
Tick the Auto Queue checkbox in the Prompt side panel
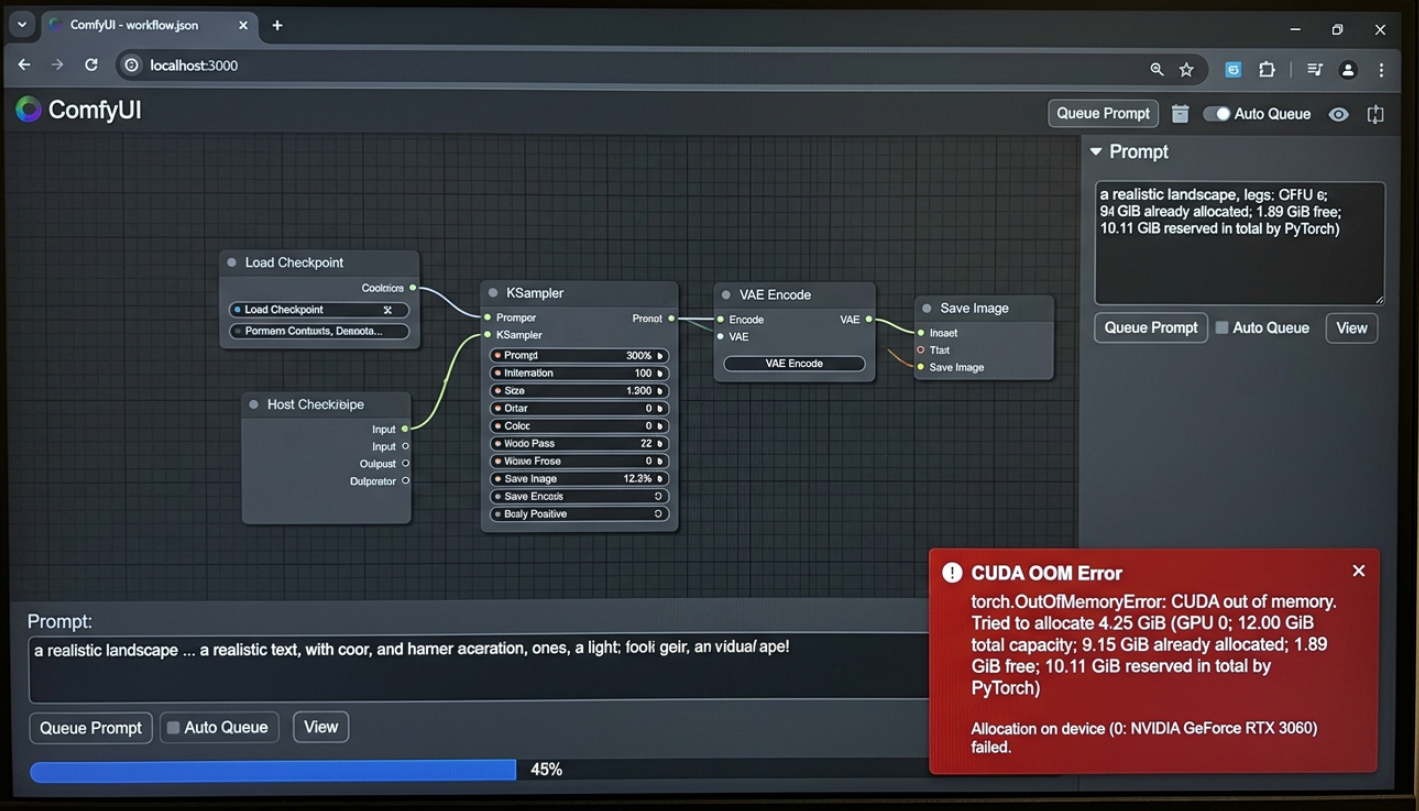tap(1221, 327)
